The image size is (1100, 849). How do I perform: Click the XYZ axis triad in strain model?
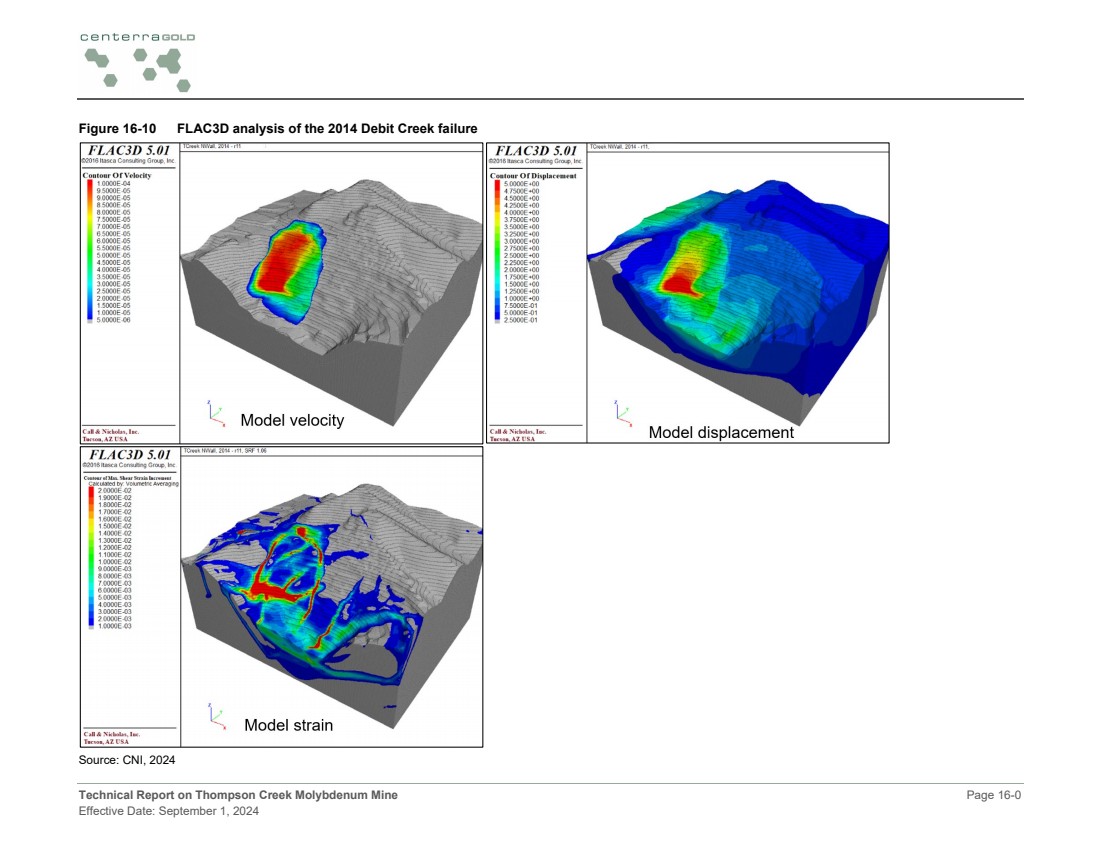(209, 714)
